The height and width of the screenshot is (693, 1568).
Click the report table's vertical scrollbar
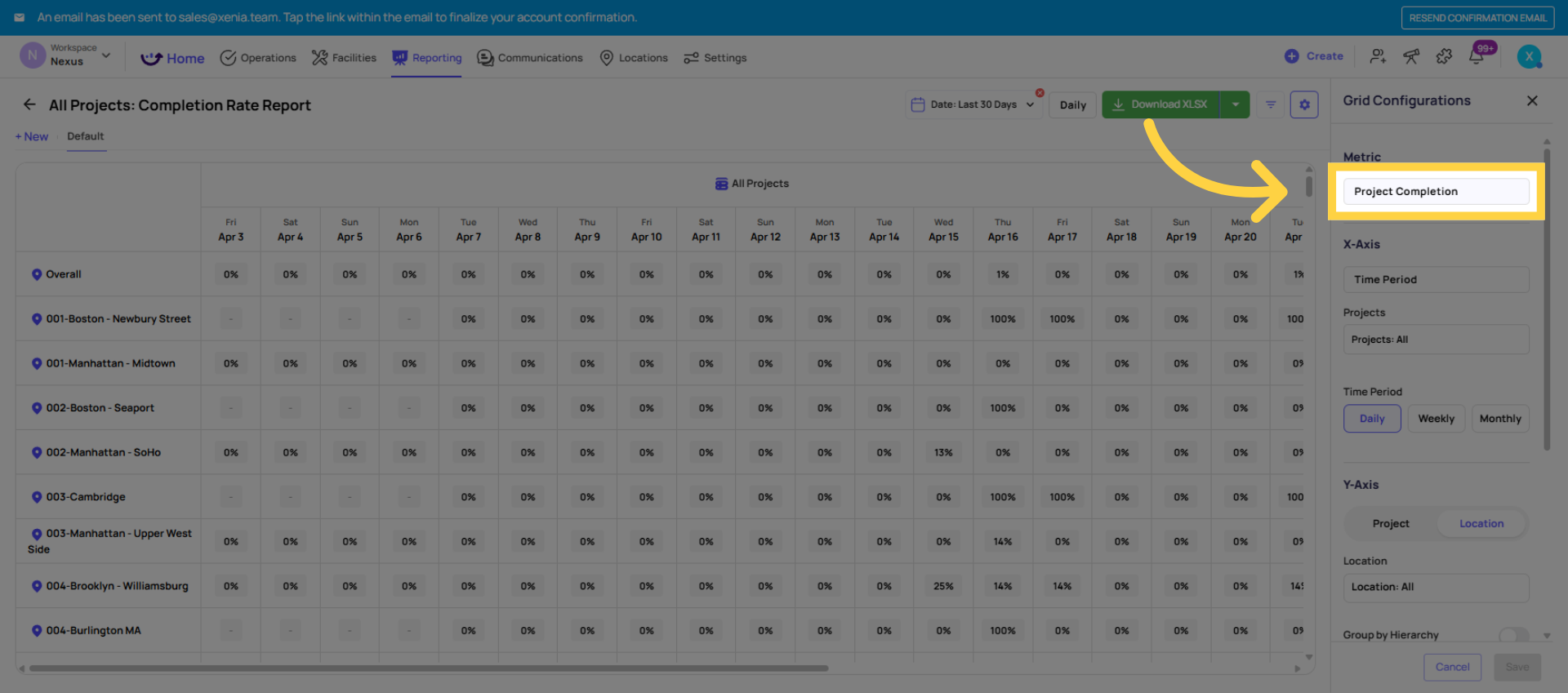[1309, 186]
